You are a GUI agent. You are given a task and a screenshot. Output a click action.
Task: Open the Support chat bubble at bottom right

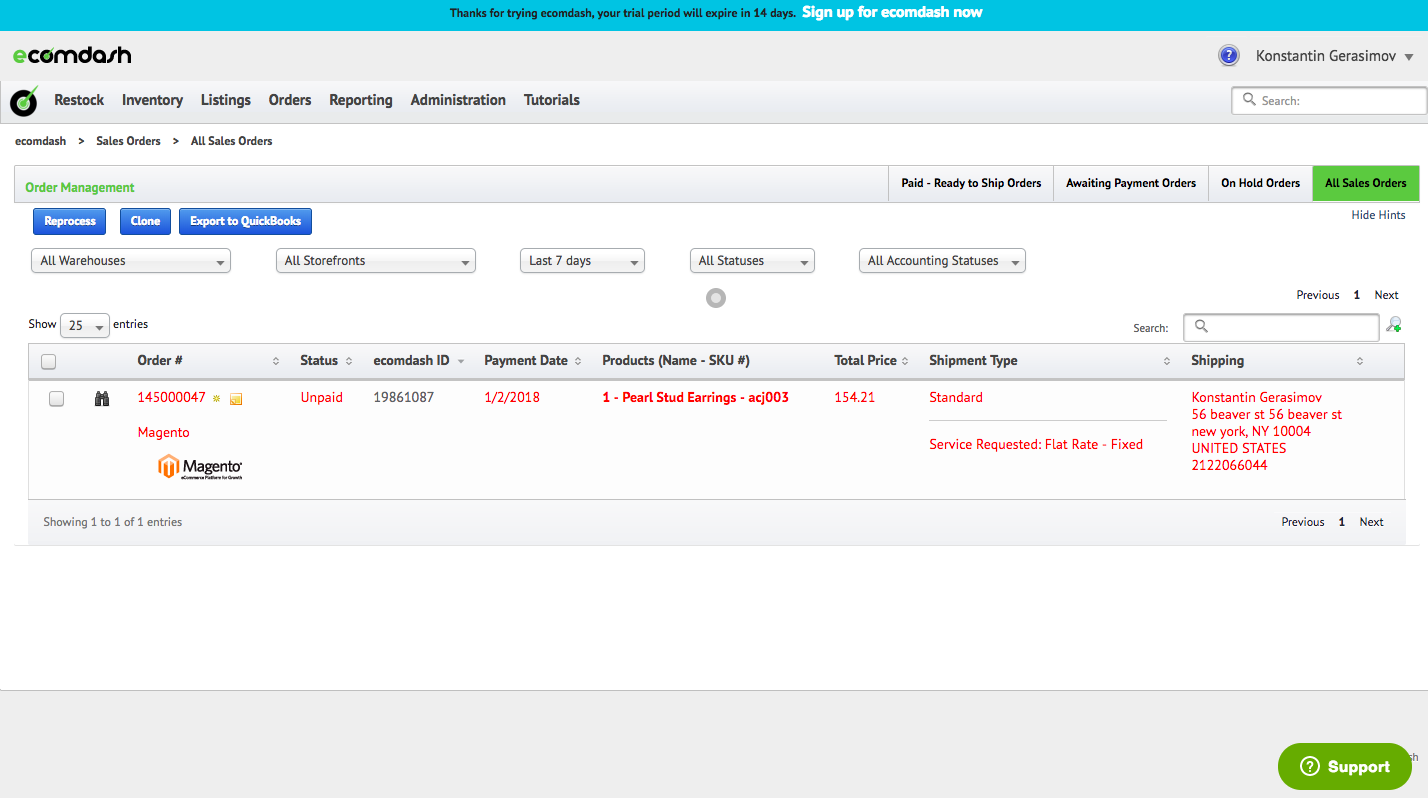point(1344,766)
